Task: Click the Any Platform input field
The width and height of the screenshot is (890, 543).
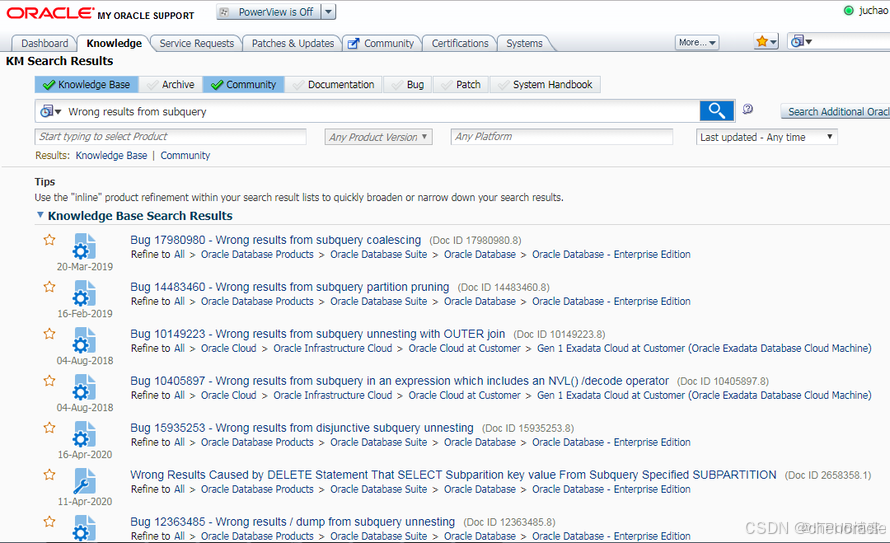Action: click(562, 137)
